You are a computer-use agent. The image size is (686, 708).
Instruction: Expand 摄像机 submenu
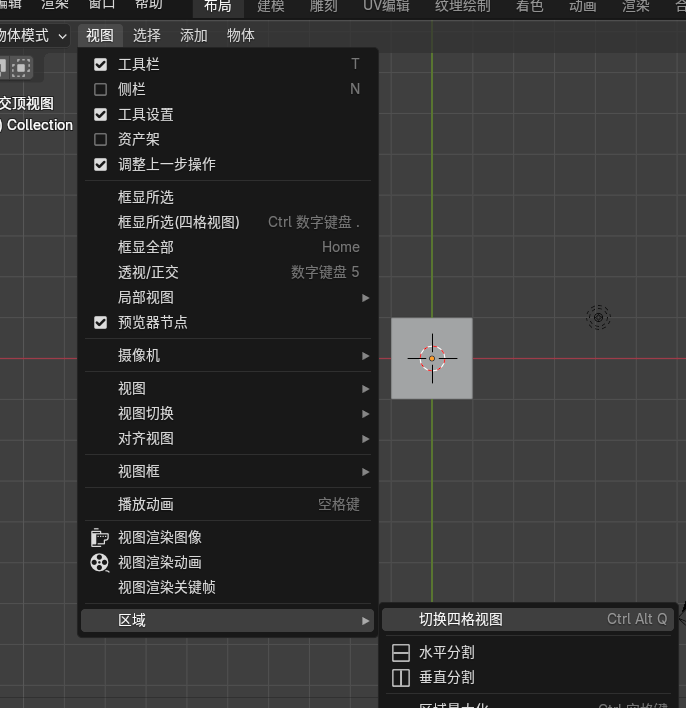[x=228, y=355]
